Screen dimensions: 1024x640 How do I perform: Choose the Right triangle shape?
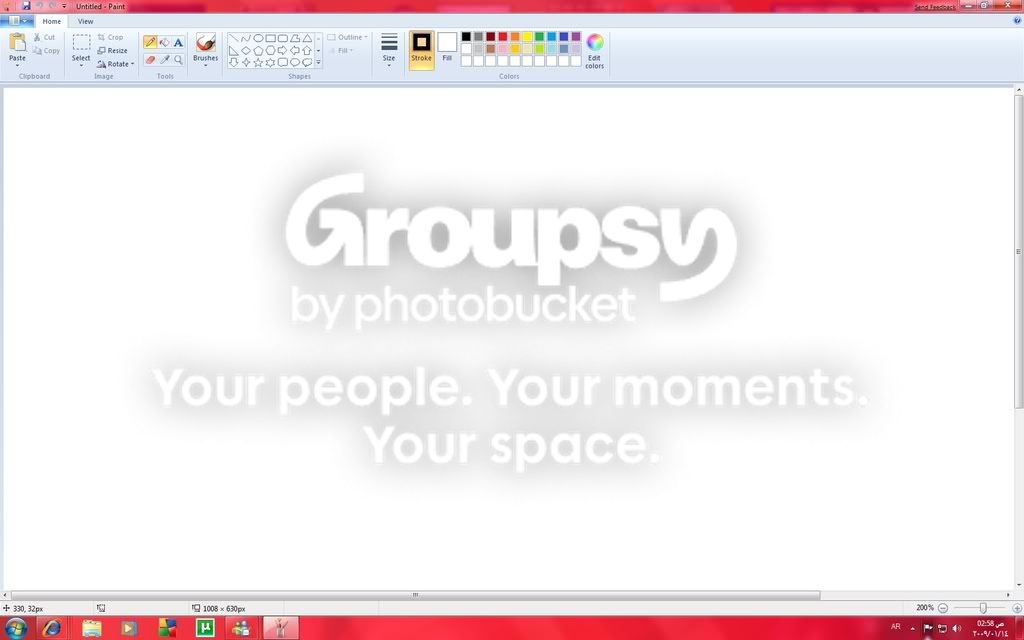(x=233, y=50)
